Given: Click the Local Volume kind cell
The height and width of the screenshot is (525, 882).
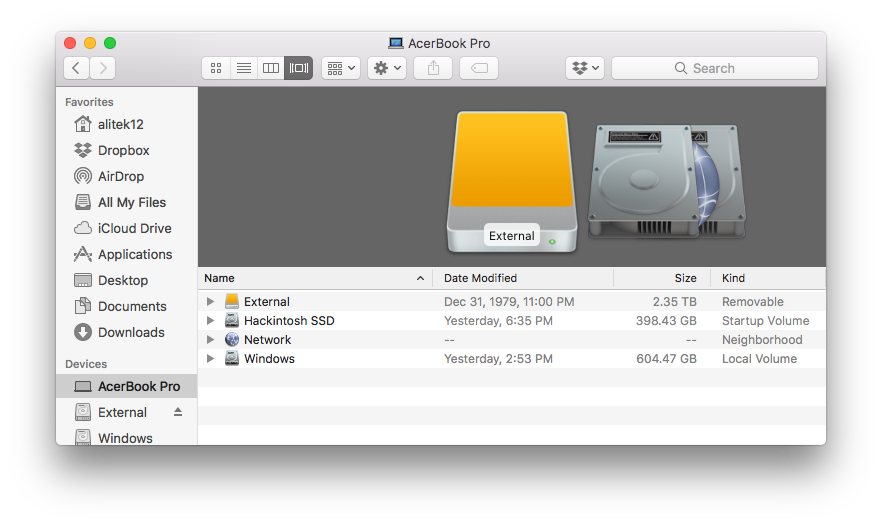Looking at the screenshot, I should [x=759, y=359].
